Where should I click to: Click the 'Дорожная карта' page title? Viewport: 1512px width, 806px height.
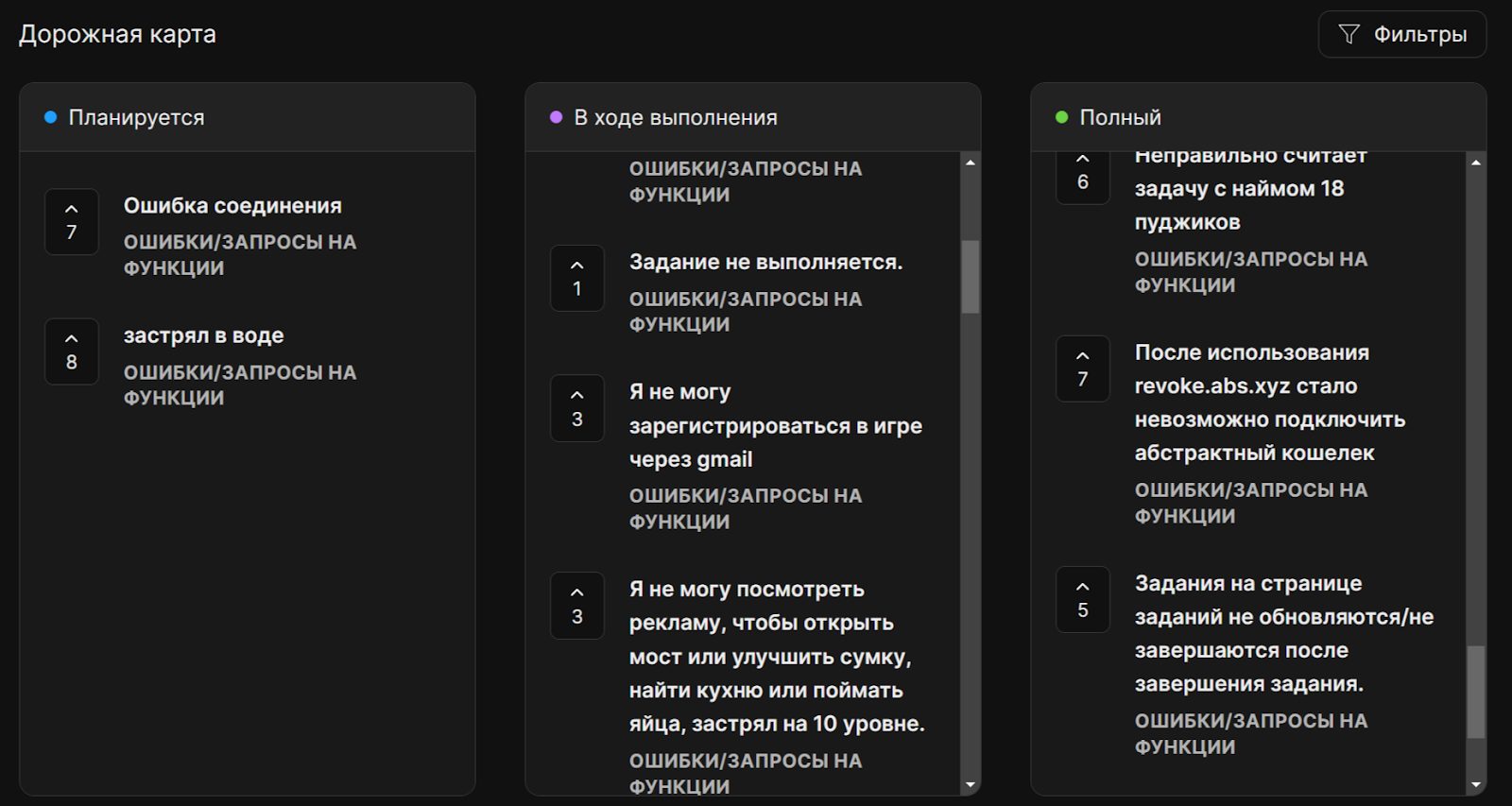click(117, 35)
